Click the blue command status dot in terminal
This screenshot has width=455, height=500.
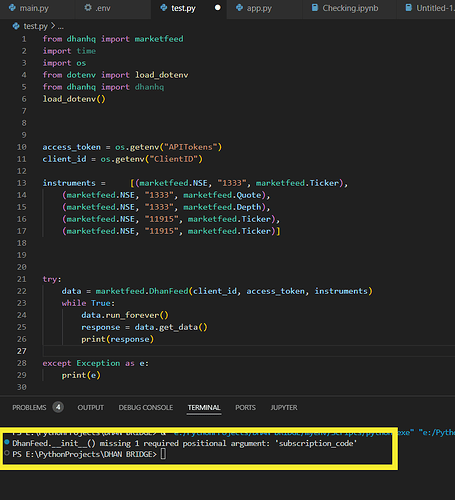[7, 442]
